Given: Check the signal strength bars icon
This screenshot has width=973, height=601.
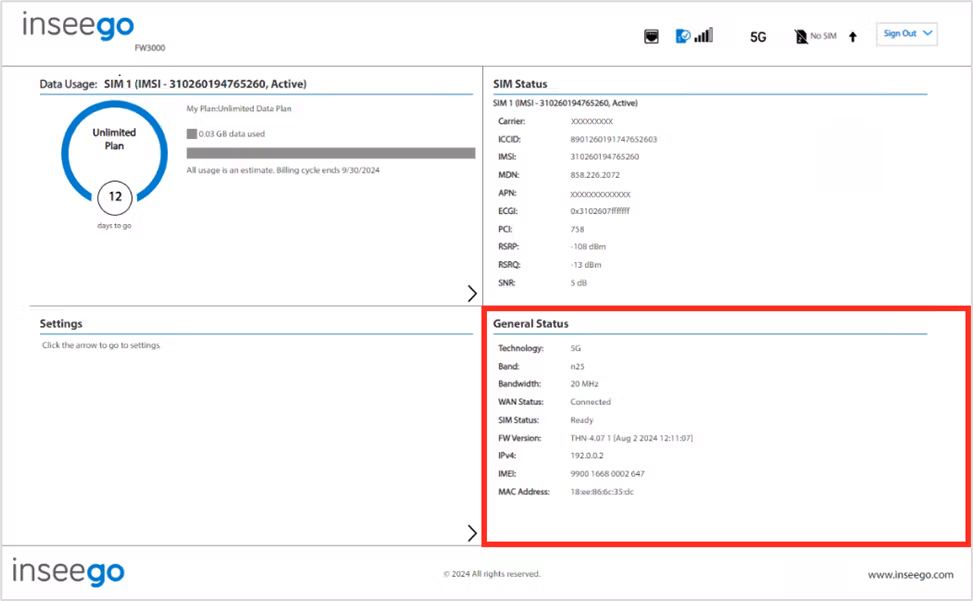Looking at the screenshot, I should (704, 35).
